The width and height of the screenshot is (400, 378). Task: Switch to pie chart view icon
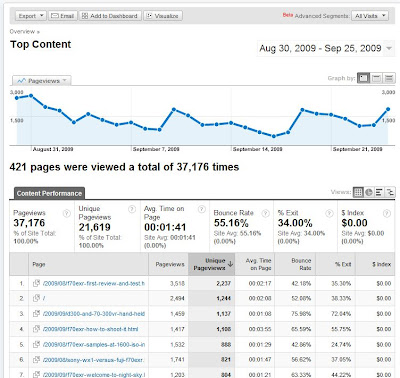pyautogui.click(x=368, y=192)
